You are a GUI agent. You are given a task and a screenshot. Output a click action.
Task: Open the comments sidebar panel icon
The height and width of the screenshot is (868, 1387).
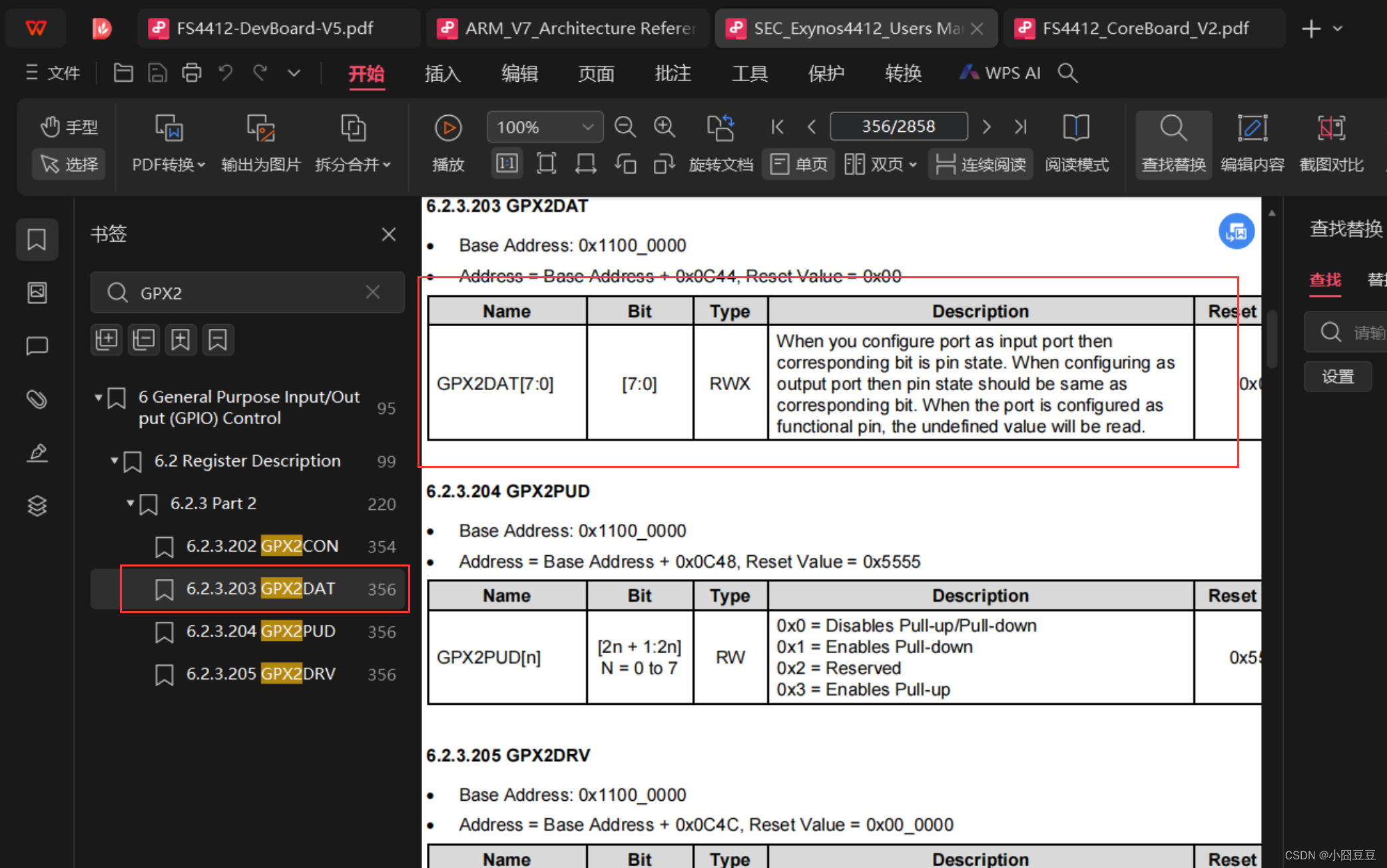(37, 345)
